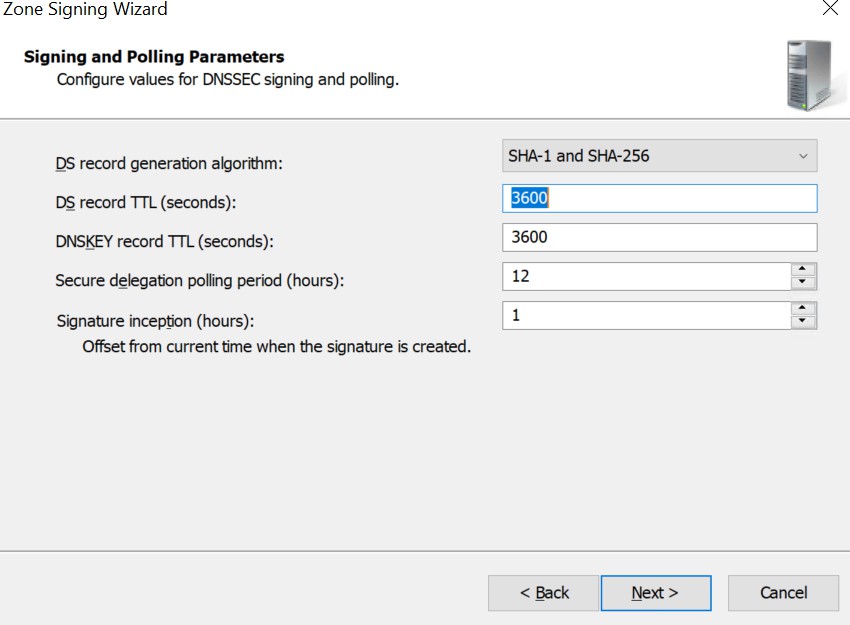Close the Zone Signing Wizard window

coord(830,8)
